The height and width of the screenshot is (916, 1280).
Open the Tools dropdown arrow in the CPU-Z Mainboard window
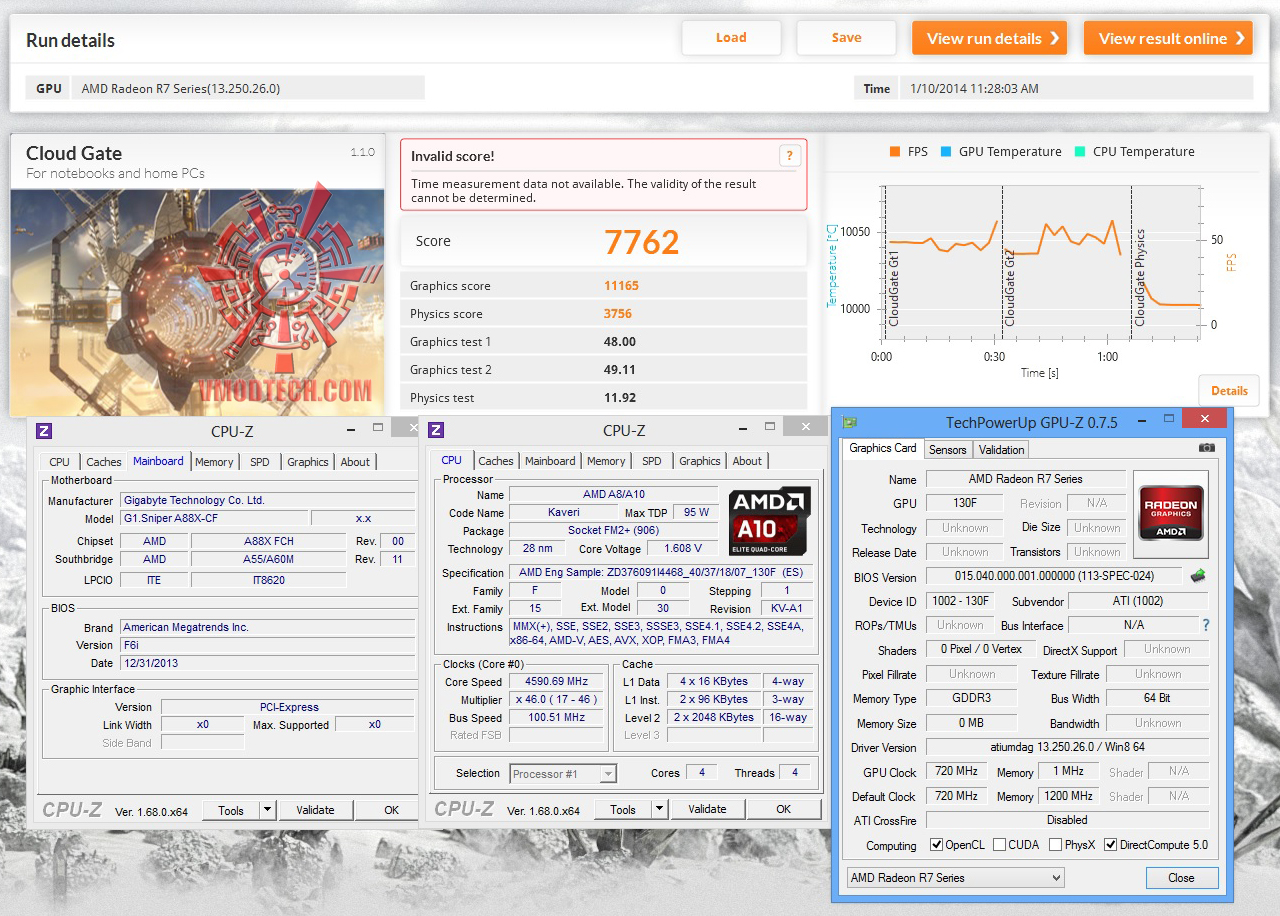(268, 810)
